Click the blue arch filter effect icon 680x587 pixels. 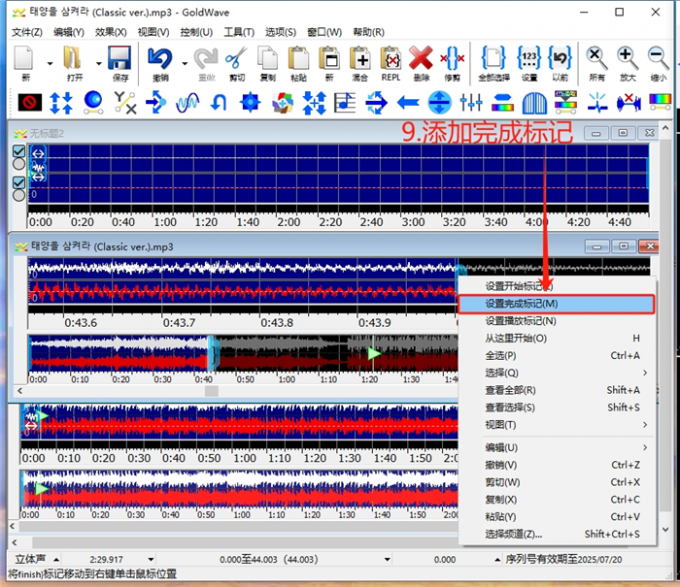(x=534, y=103)
